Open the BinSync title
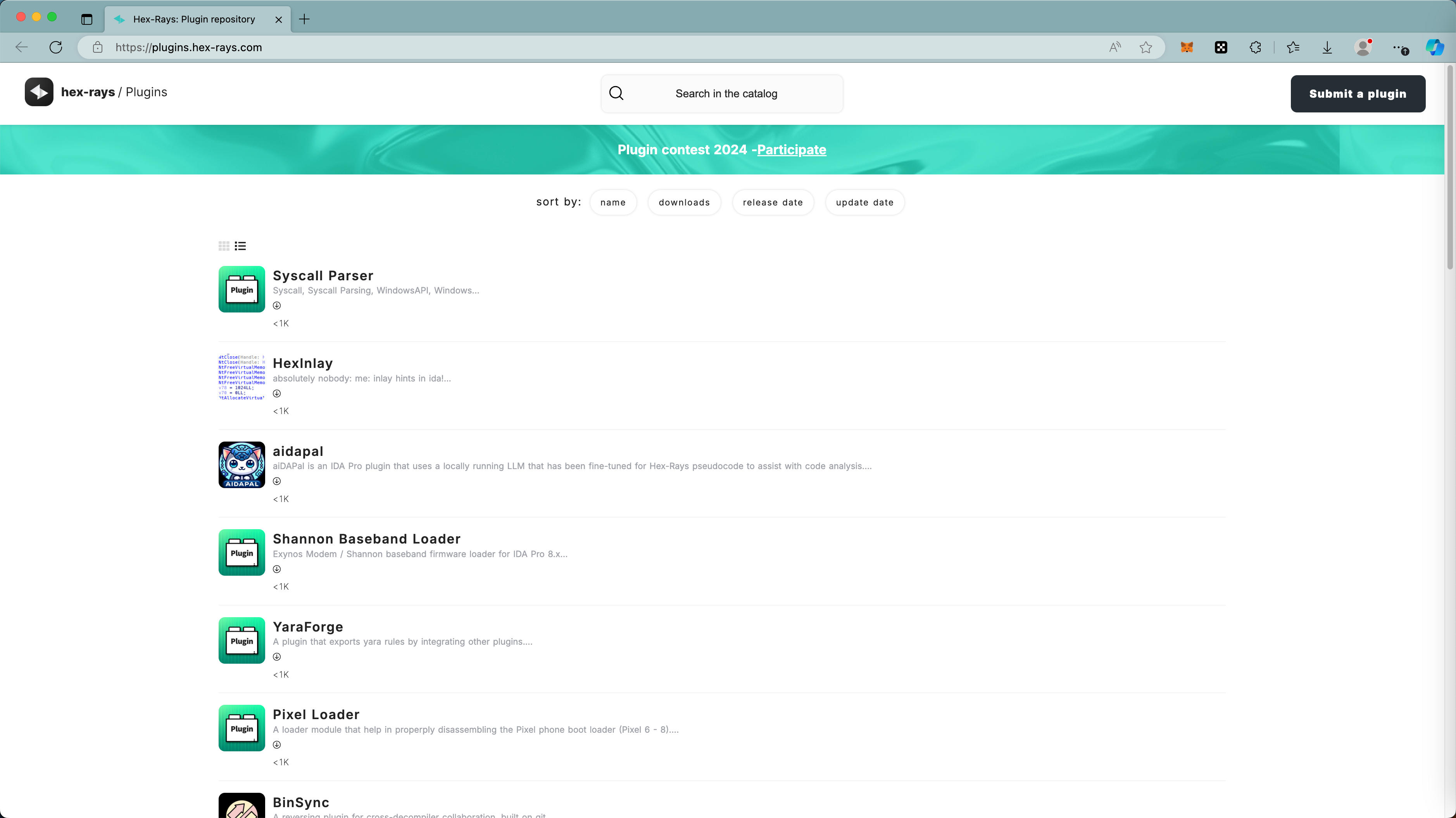 point(301,802)
